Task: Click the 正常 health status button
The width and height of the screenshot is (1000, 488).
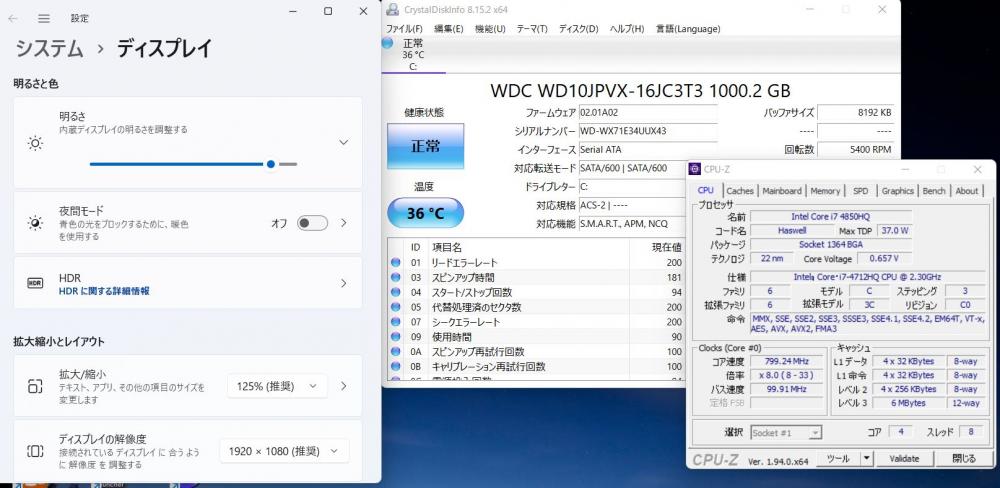Action: (x=425, y=146)
